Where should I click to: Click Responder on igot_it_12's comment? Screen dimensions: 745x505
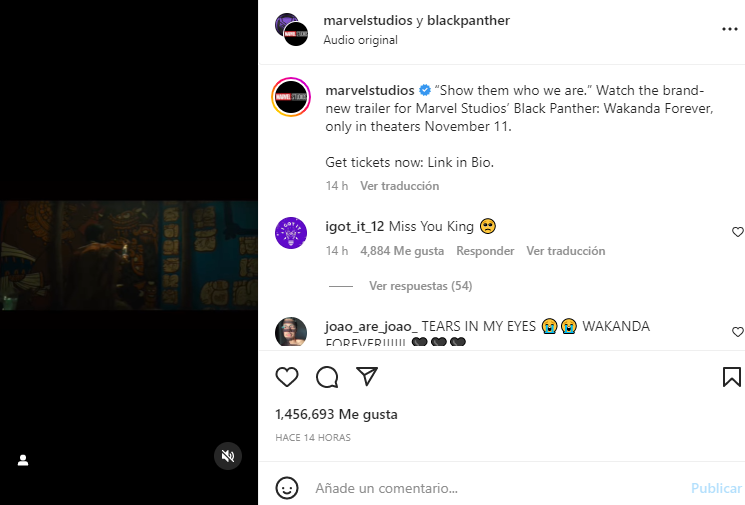click(485, 251)
